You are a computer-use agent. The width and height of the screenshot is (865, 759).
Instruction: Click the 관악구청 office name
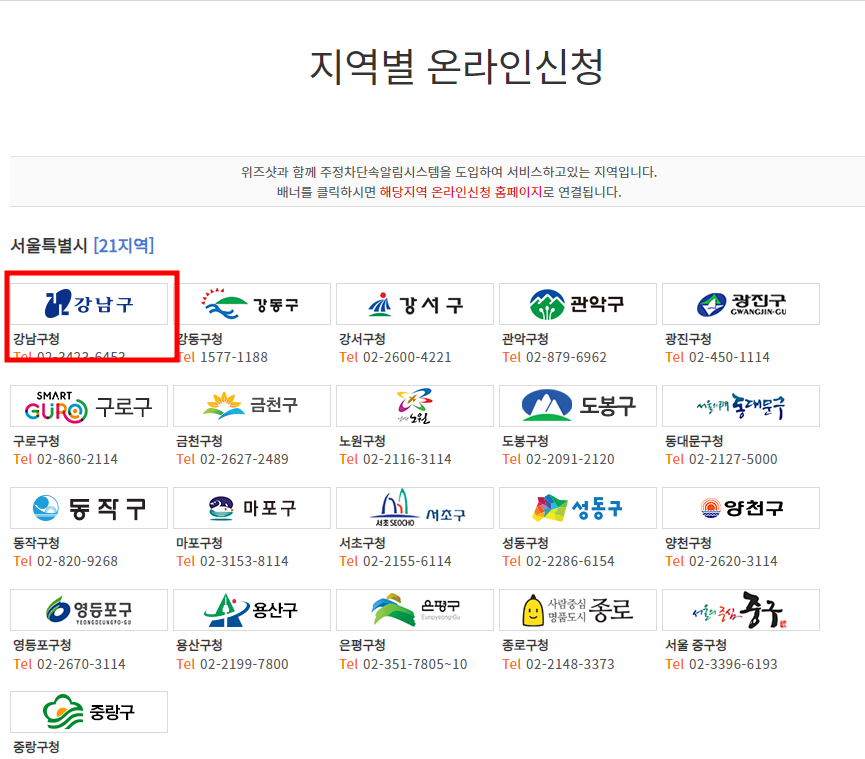point(525,339)
